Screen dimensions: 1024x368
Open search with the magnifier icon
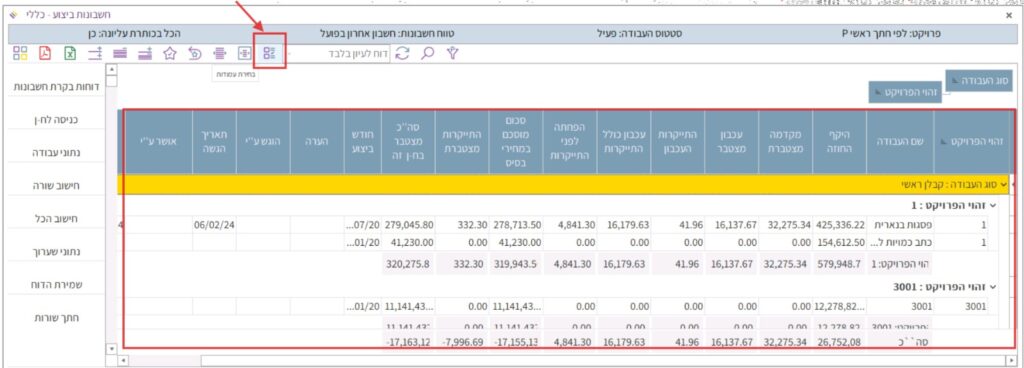point(427,54)
